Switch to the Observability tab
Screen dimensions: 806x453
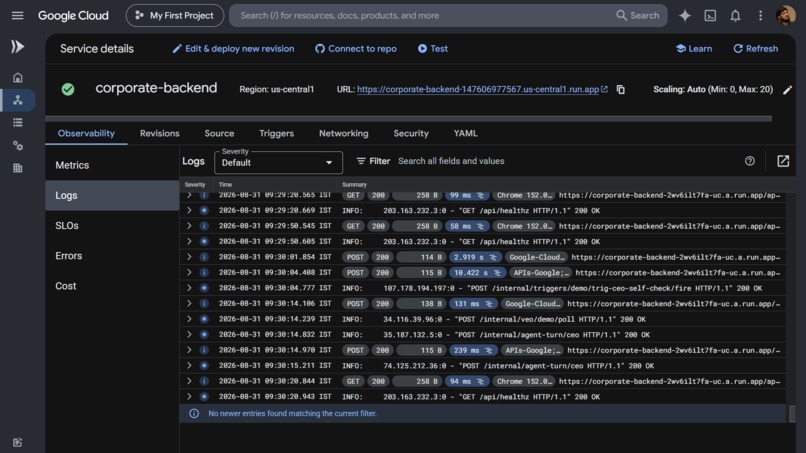point(86,133)
